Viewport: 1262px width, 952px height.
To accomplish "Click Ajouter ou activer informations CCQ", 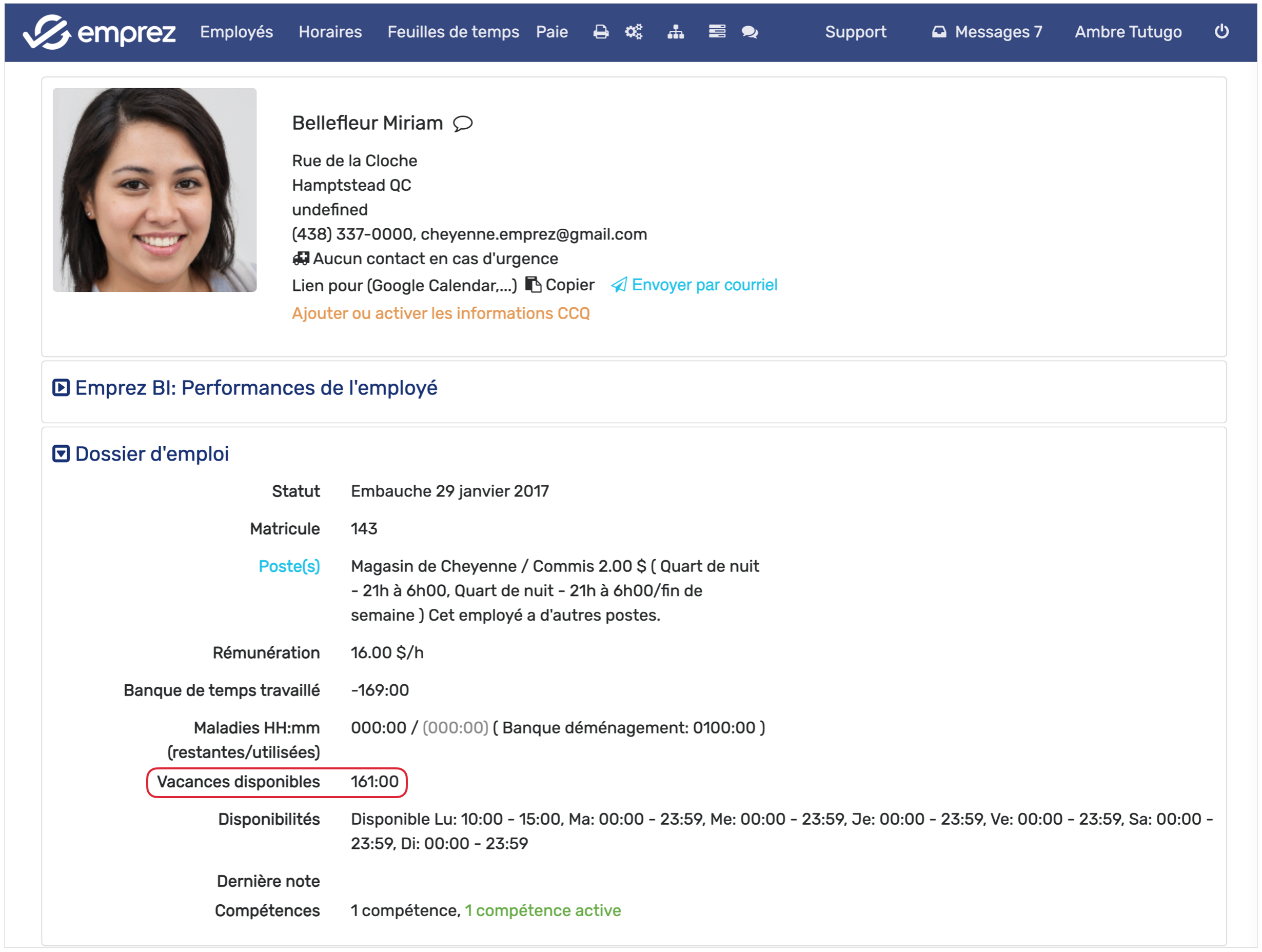I will 441,313.
